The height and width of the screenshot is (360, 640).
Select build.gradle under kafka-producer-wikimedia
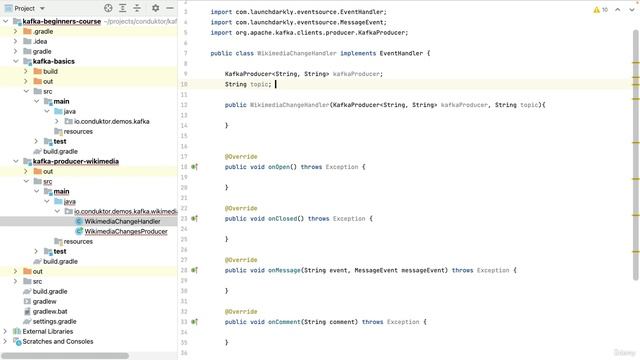(x=60, y=261)
